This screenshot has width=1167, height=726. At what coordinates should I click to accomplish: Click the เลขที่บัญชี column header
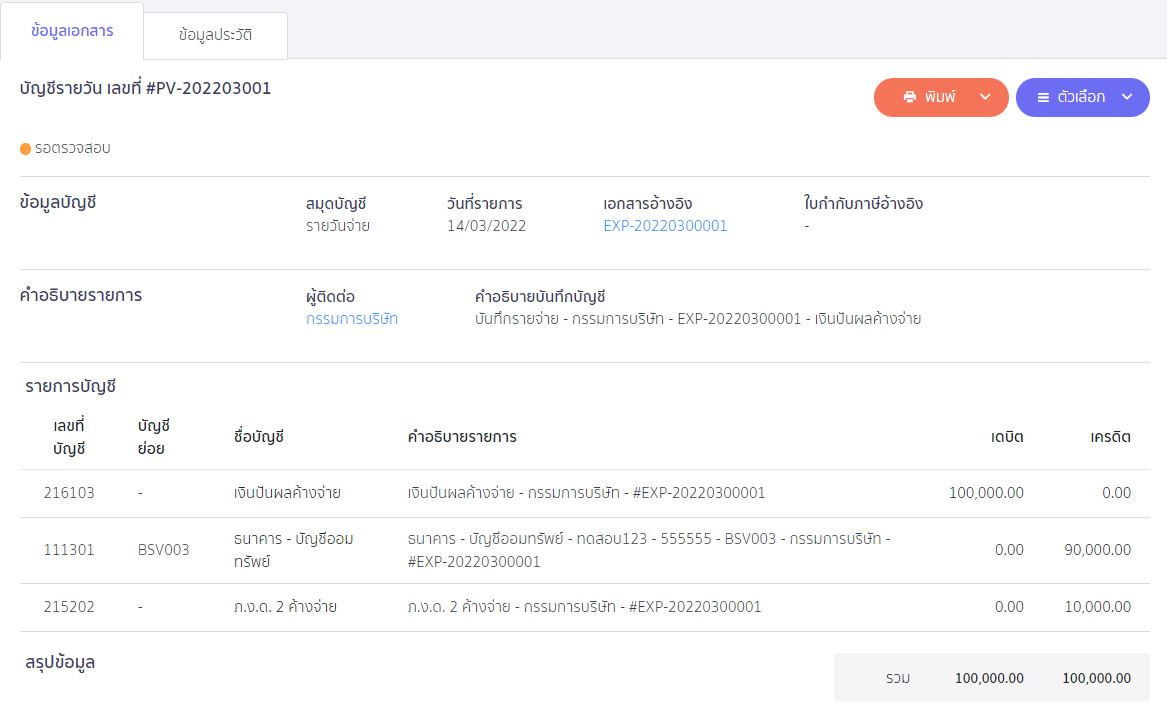point(69,437)
